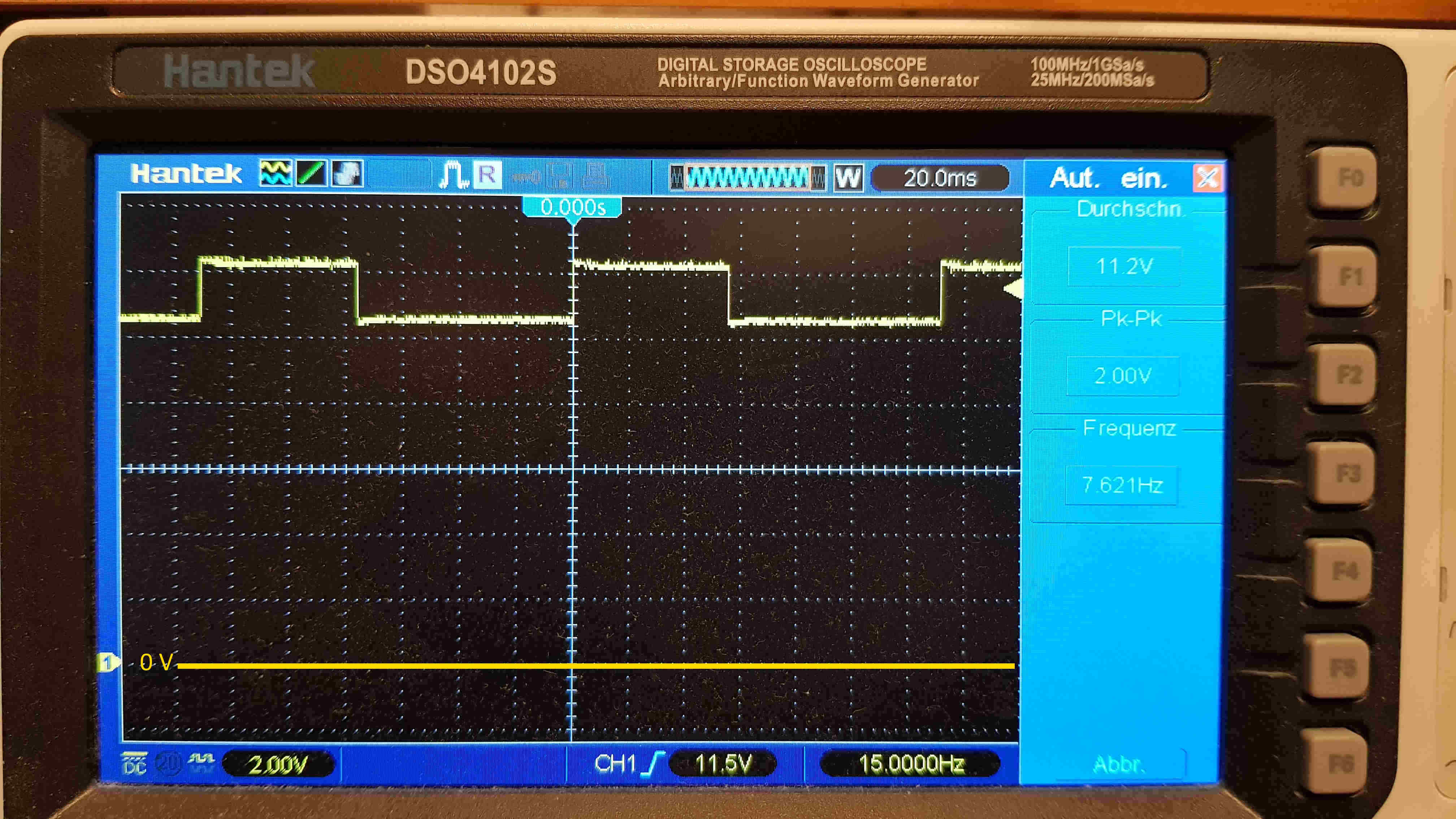The width and height of the screenshot is (1456, 819).
Task: Click the DC coupling icon
Action: tap(135, 764)
